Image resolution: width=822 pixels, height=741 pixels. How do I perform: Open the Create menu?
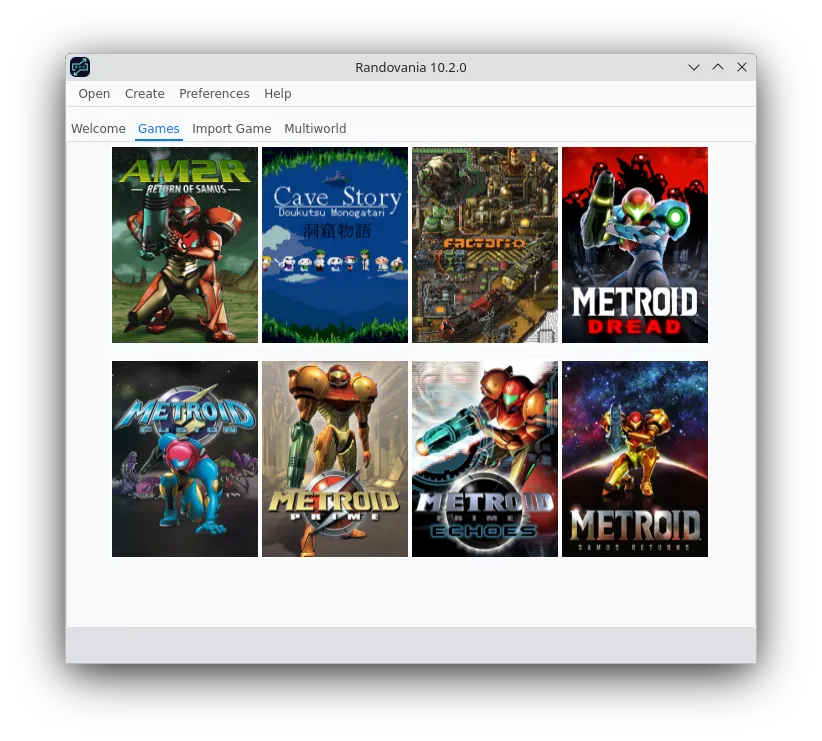(x=145, y=94)
